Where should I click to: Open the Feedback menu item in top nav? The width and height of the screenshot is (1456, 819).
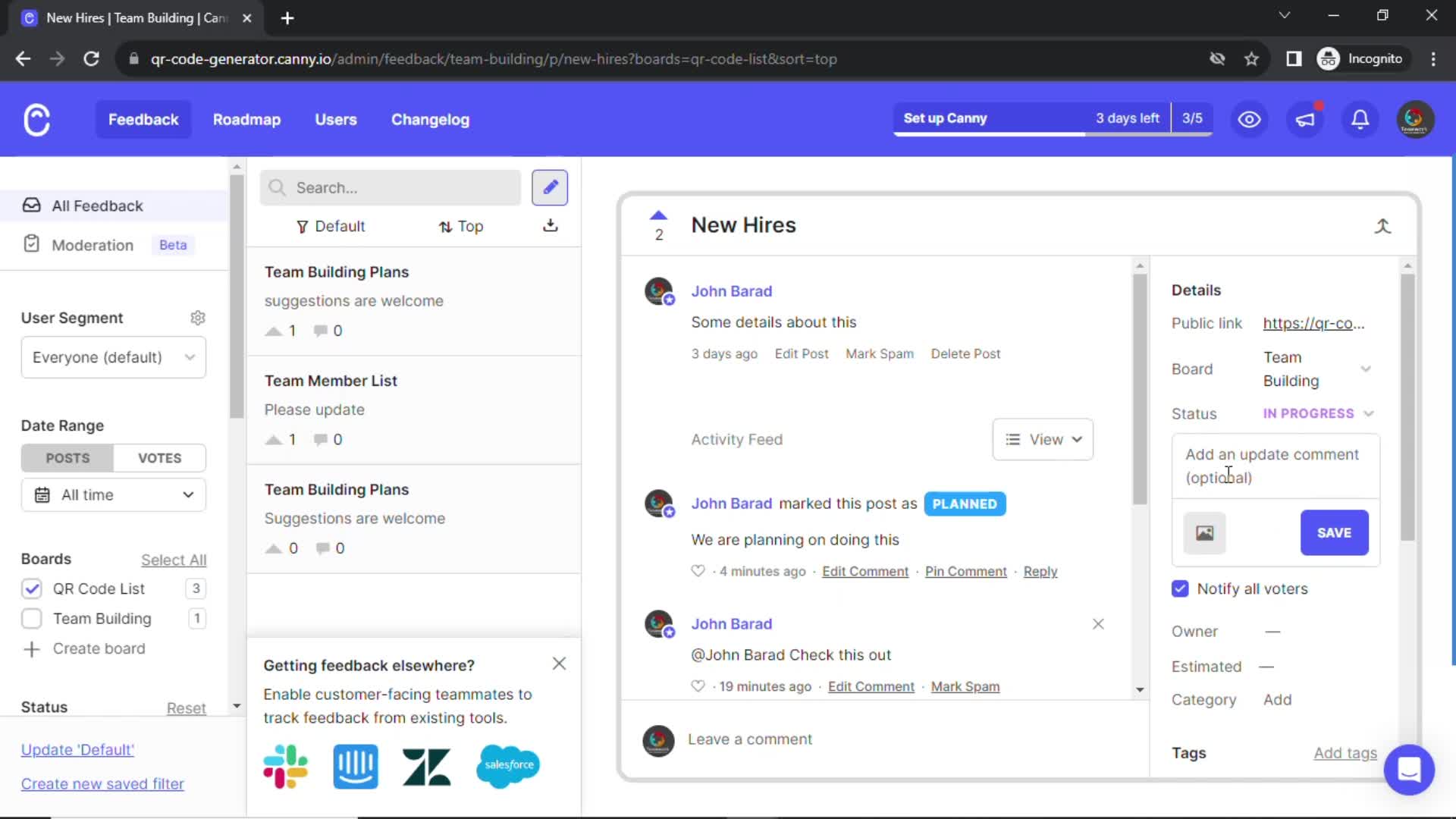(x=143, y=119)
